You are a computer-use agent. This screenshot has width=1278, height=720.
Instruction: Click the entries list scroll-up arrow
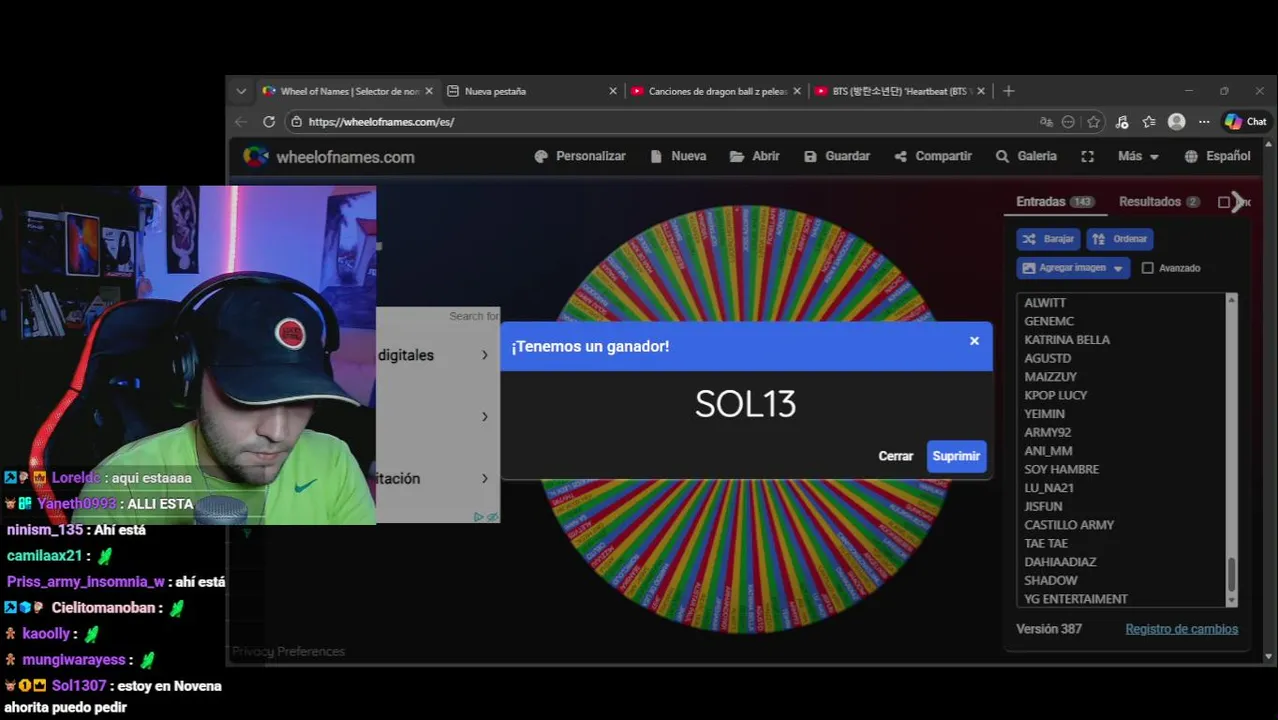click(x=1232, y=299)
